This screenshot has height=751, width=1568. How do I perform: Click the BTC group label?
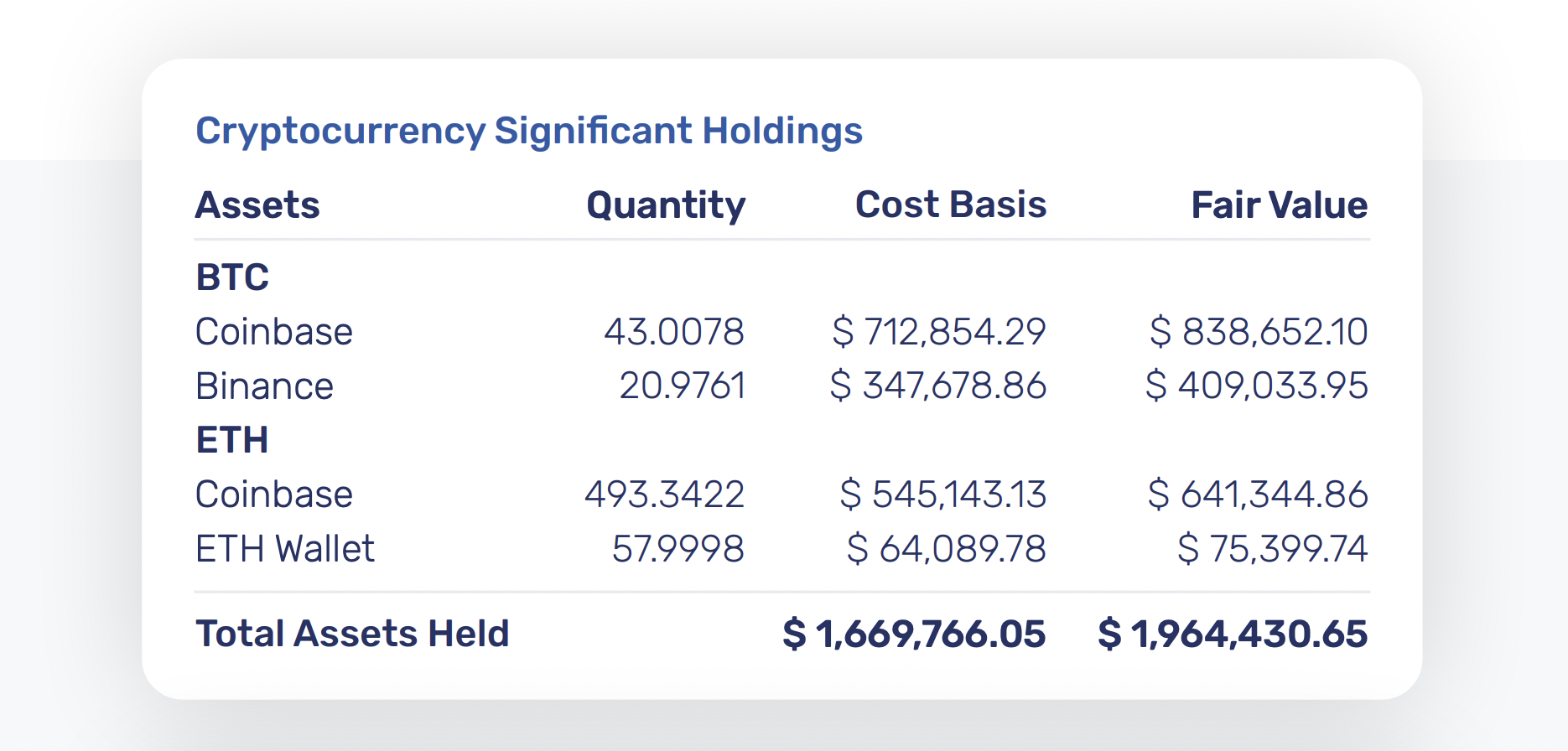click(x=232, y=277)
